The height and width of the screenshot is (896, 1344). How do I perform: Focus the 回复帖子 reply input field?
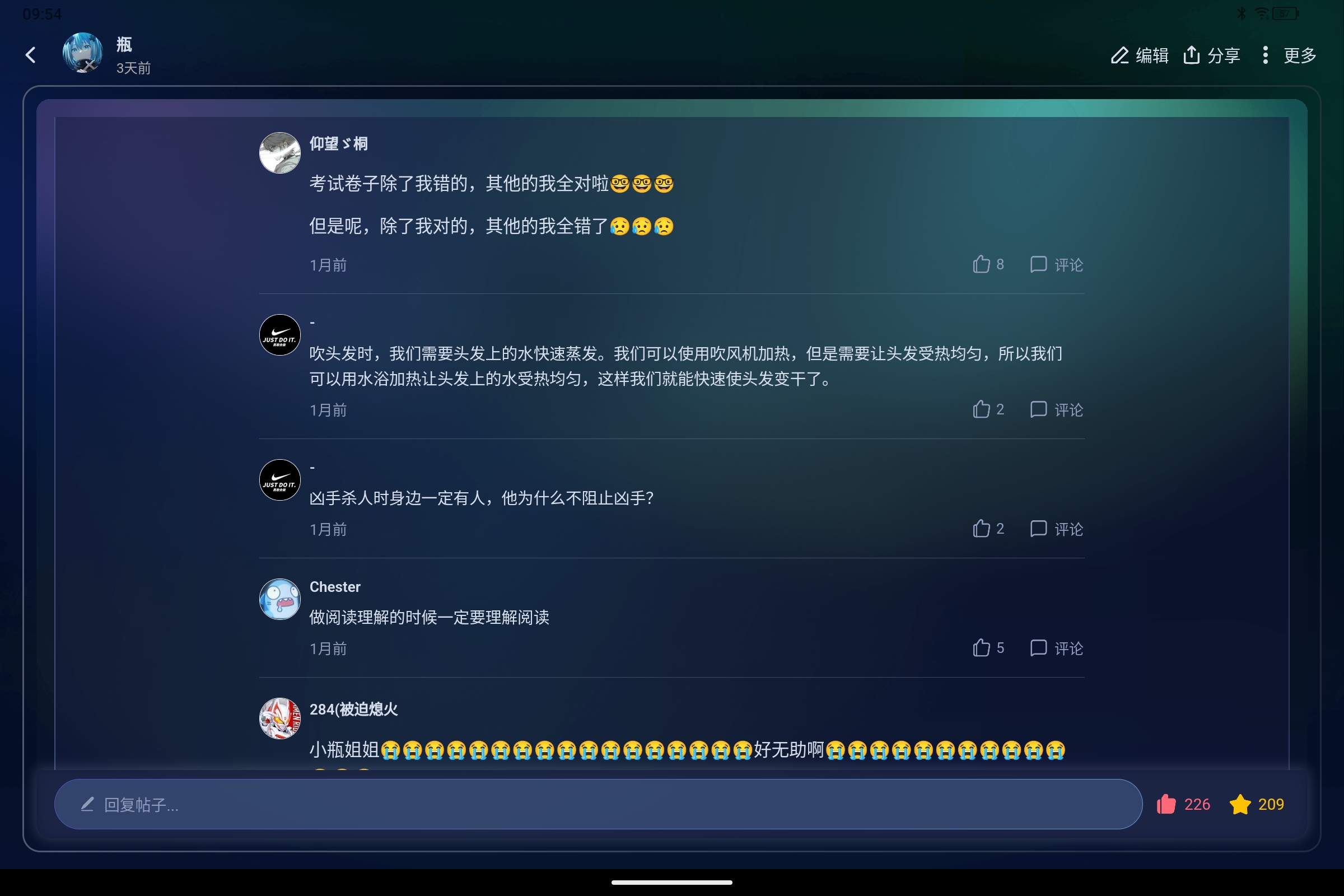pos(598,804)
